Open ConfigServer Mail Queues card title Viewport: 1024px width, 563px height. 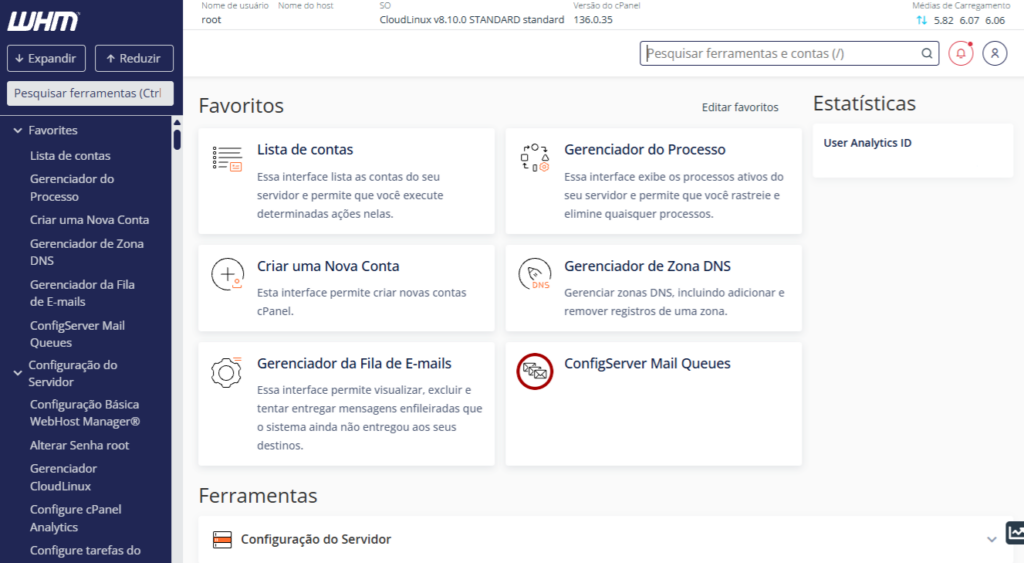(647, 364)
